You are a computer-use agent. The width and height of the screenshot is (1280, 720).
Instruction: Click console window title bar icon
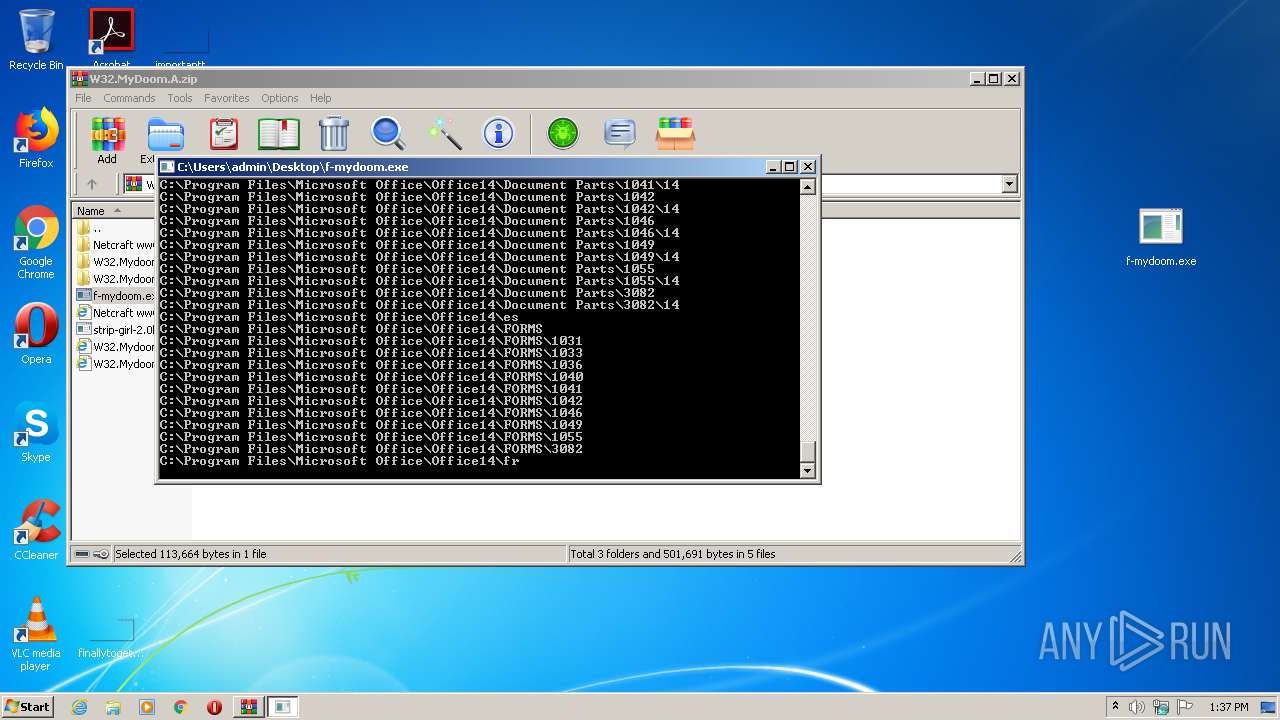click(167, 167)
